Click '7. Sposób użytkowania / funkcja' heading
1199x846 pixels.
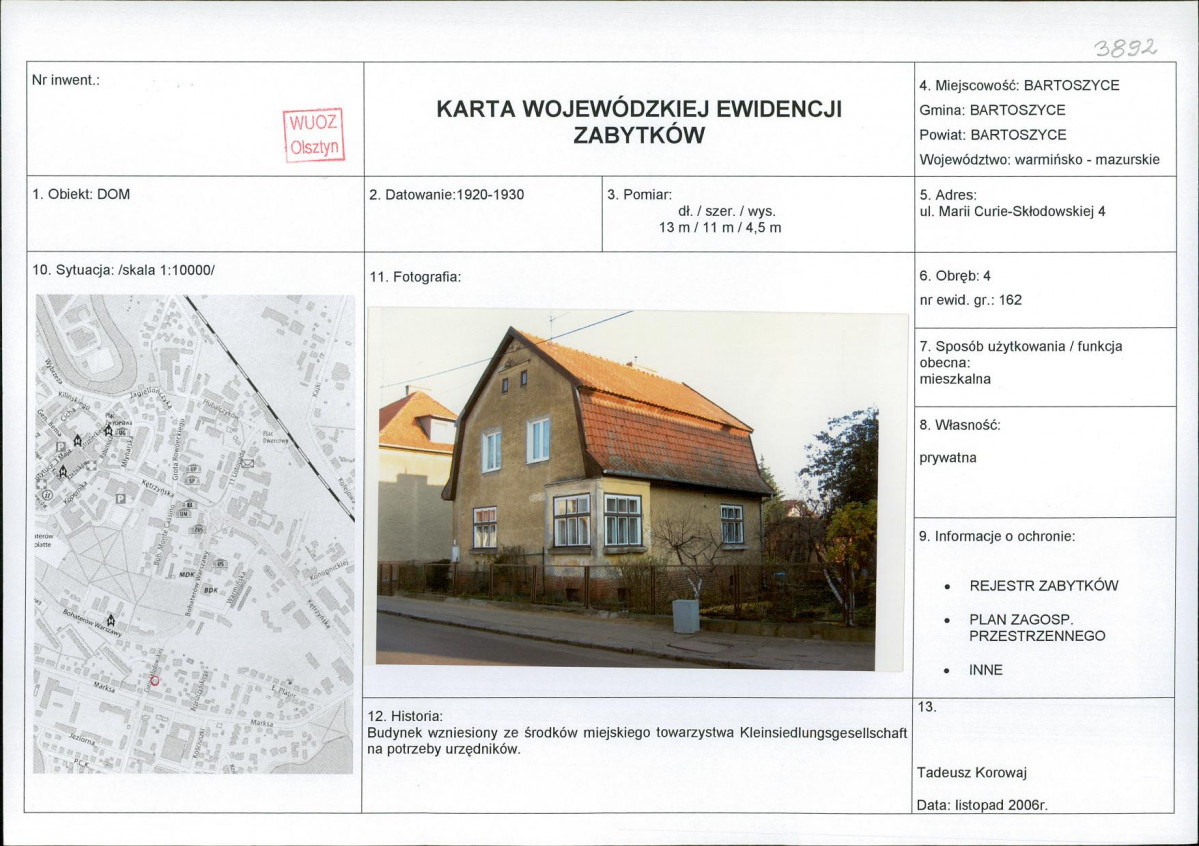1021,346
